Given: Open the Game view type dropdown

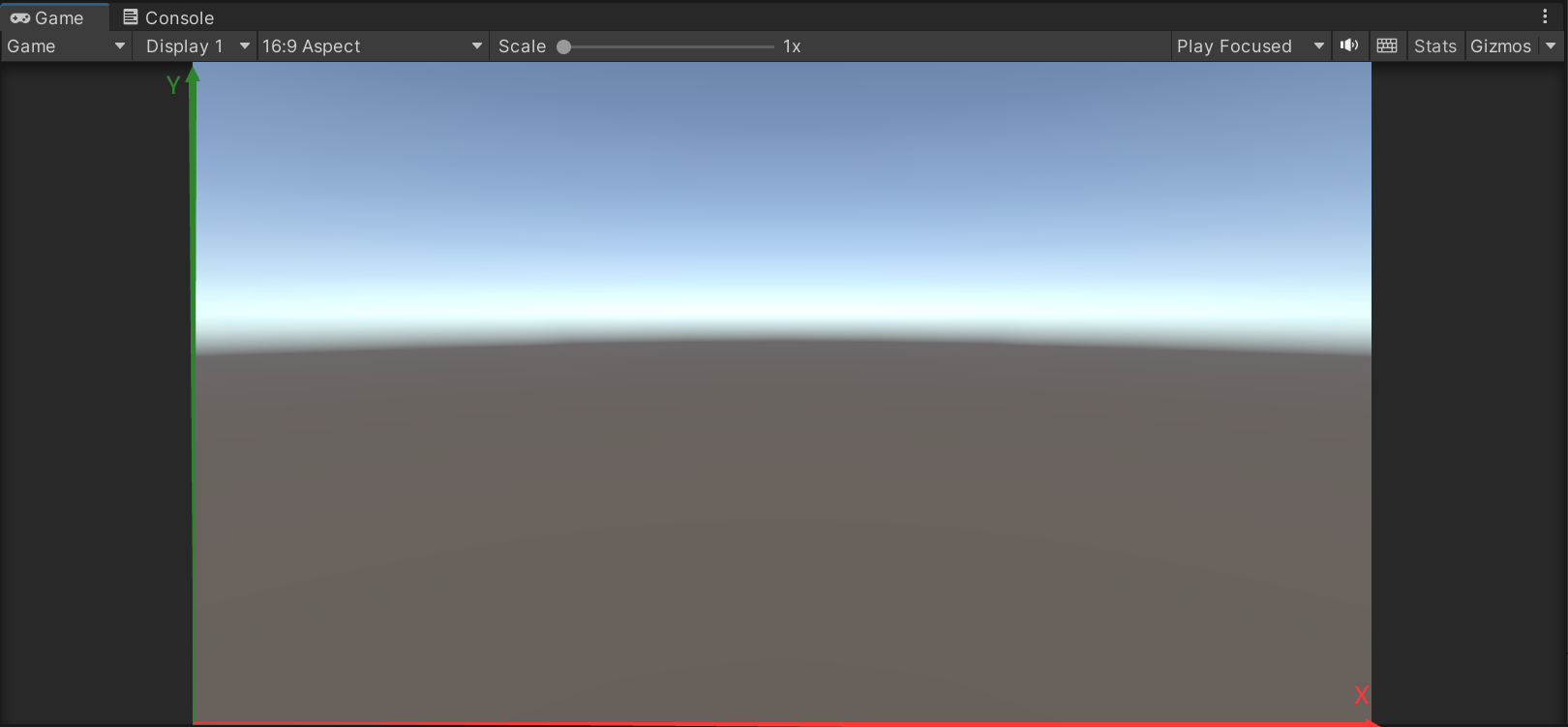Looking at the screenshot, I should pos(66,46).
